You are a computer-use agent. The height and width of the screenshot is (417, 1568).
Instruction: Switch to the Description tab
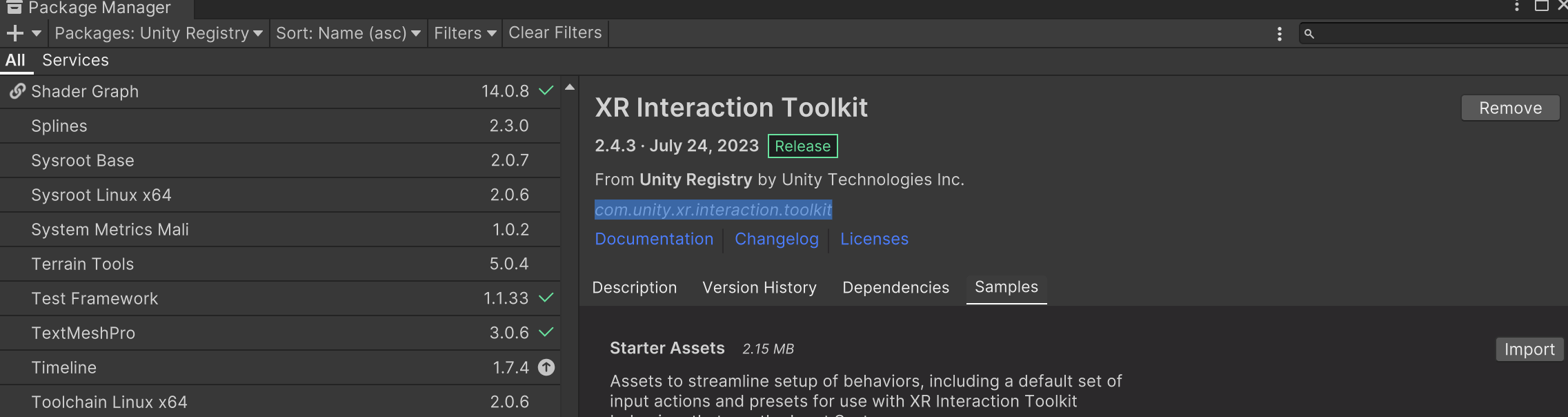635,288
